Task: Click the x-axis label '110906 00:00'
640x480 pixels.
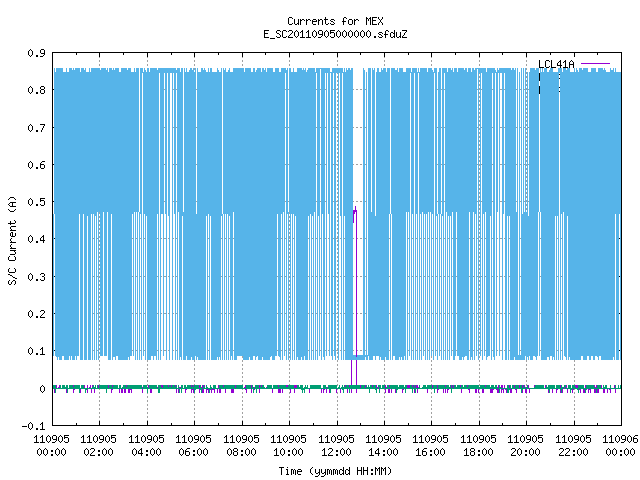Action: tap(620, 446)
